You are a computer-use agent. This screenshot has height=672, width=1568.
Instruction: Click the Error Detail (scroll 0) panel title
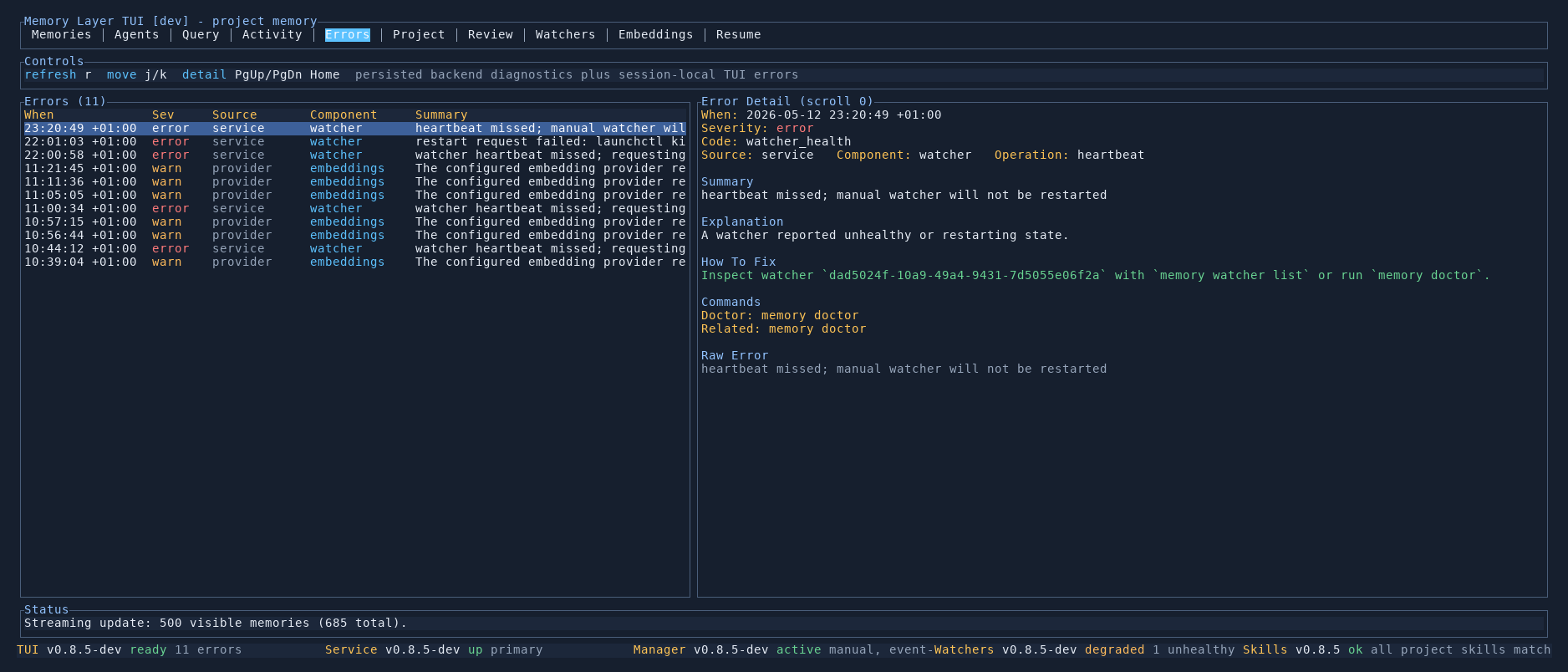click(x=787, y=101)
